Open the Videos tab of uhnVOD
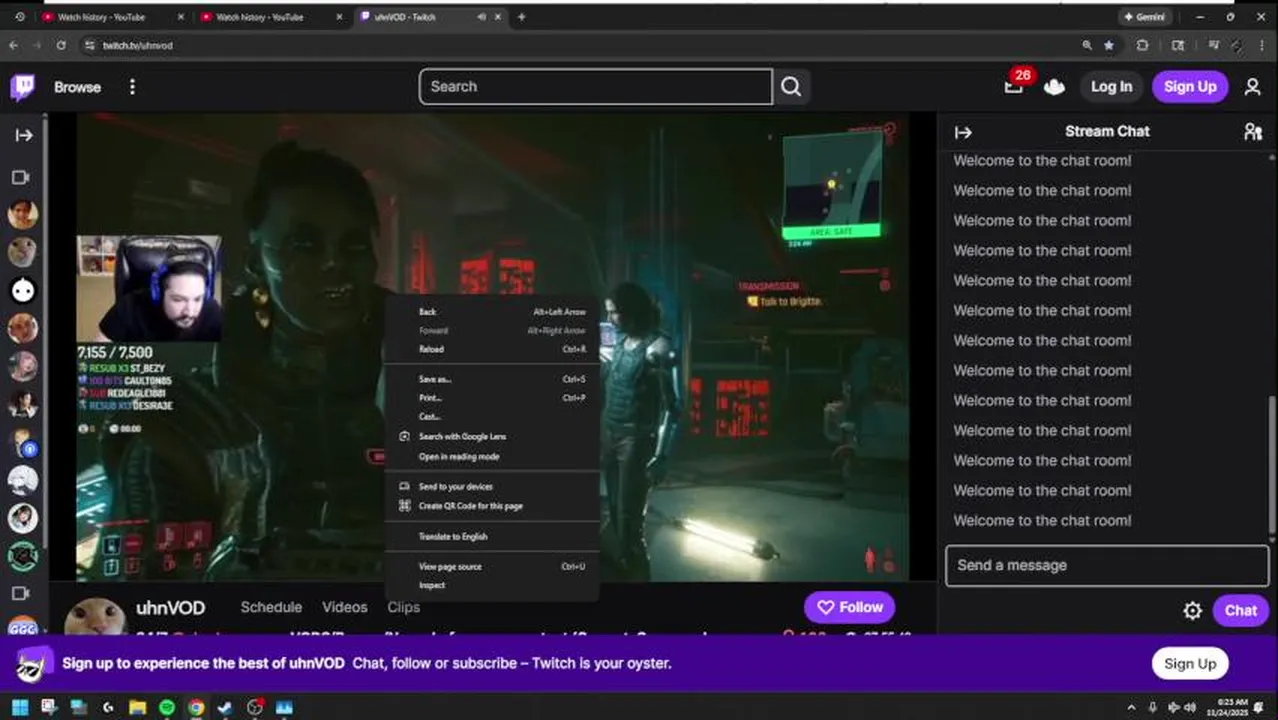 344,607
